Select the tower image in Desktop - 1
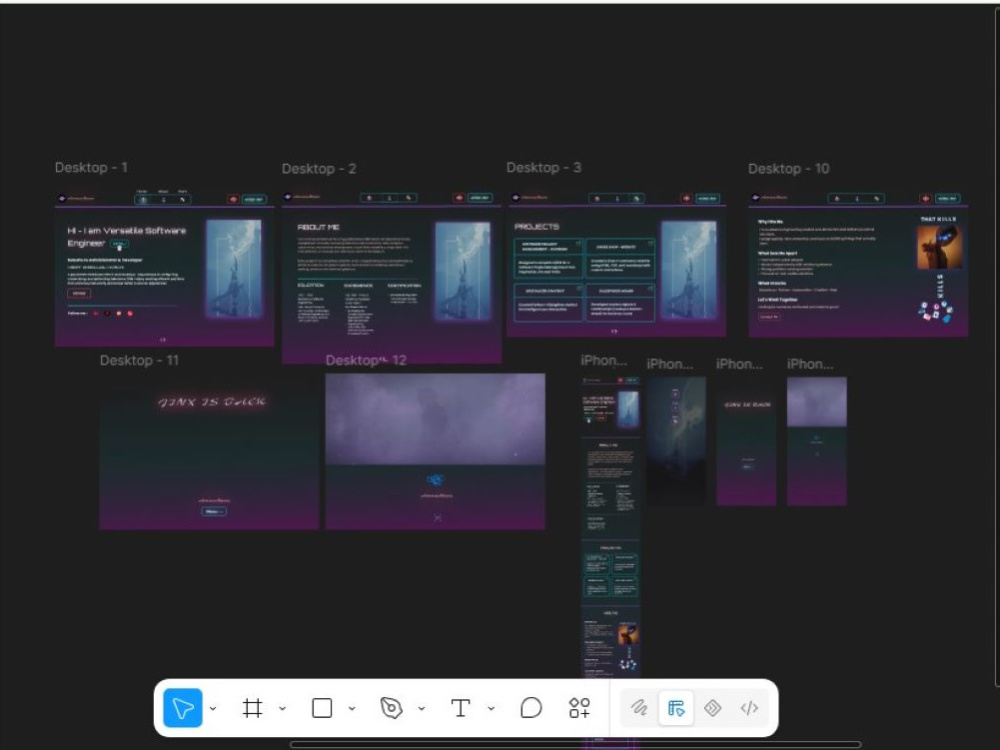This screenshot has height=750, width=1000. [233, 268]
